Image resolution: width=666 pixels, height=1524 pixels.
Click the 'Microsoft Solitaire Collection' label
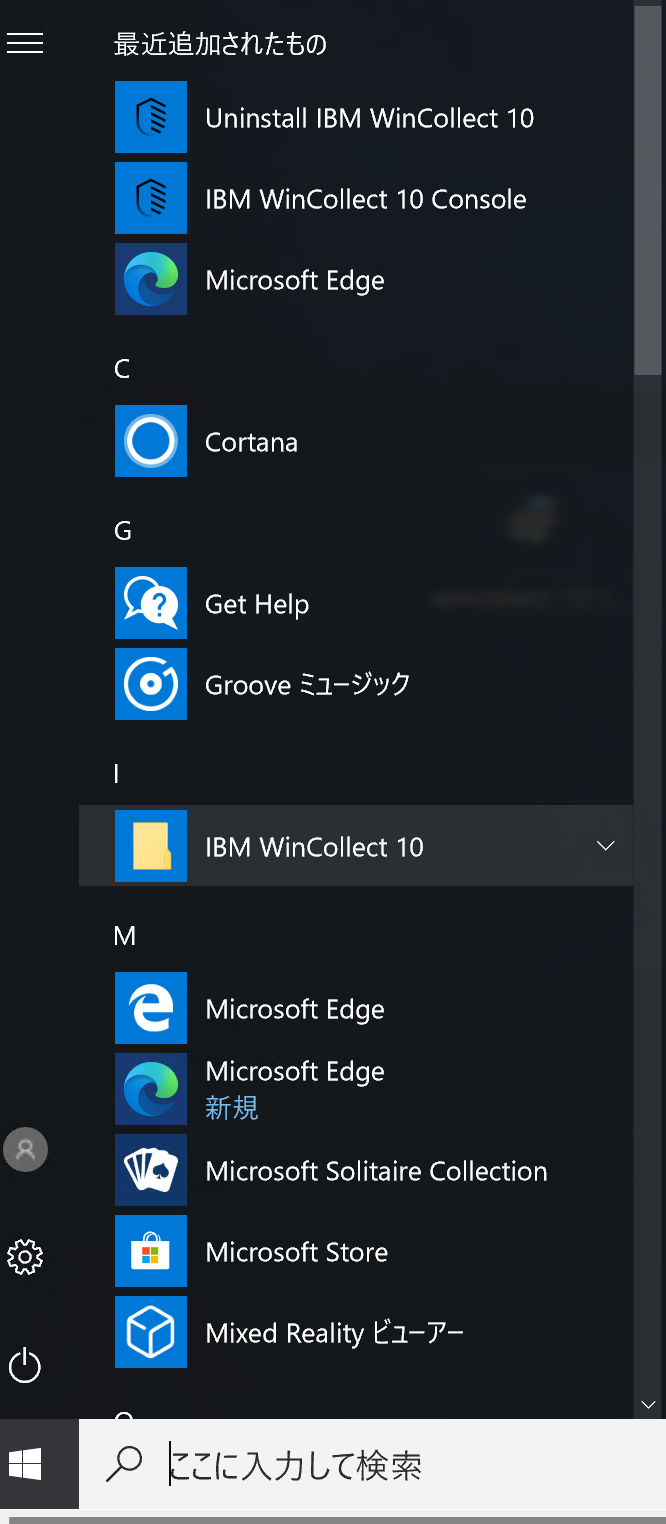[376, 1171]
